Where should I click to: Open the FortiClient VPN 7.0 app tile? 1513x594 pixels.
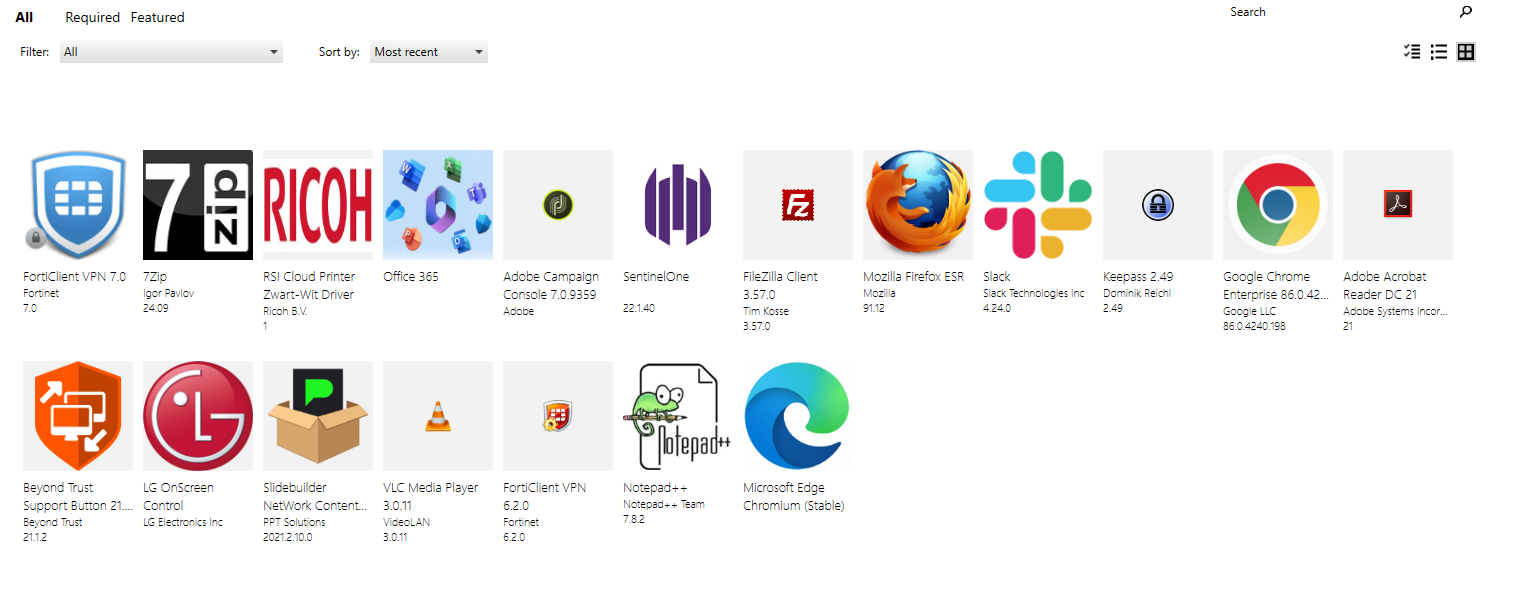pos(78,205)
